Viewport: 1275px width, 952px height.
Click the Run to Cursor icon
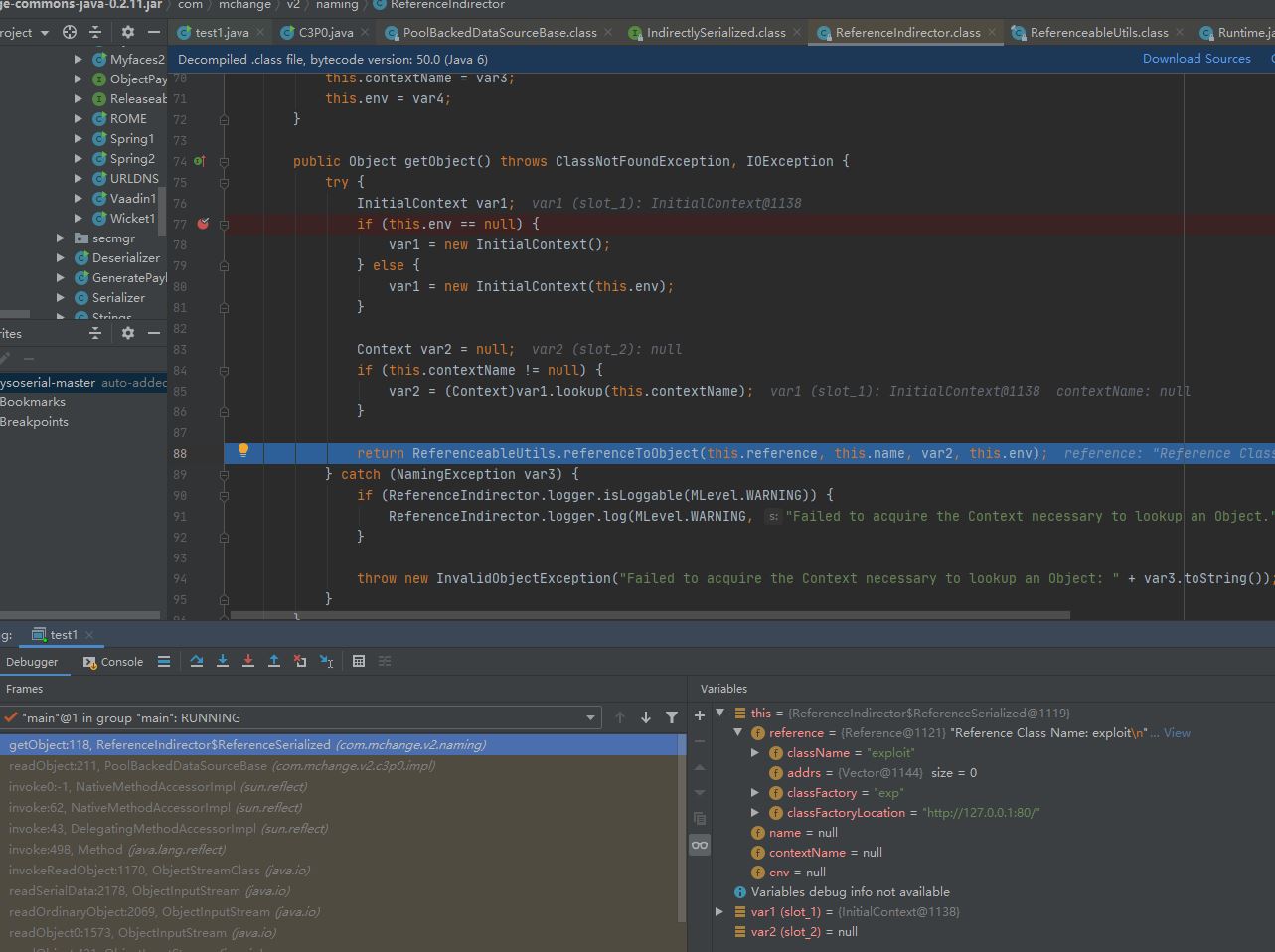coord(326,661)
